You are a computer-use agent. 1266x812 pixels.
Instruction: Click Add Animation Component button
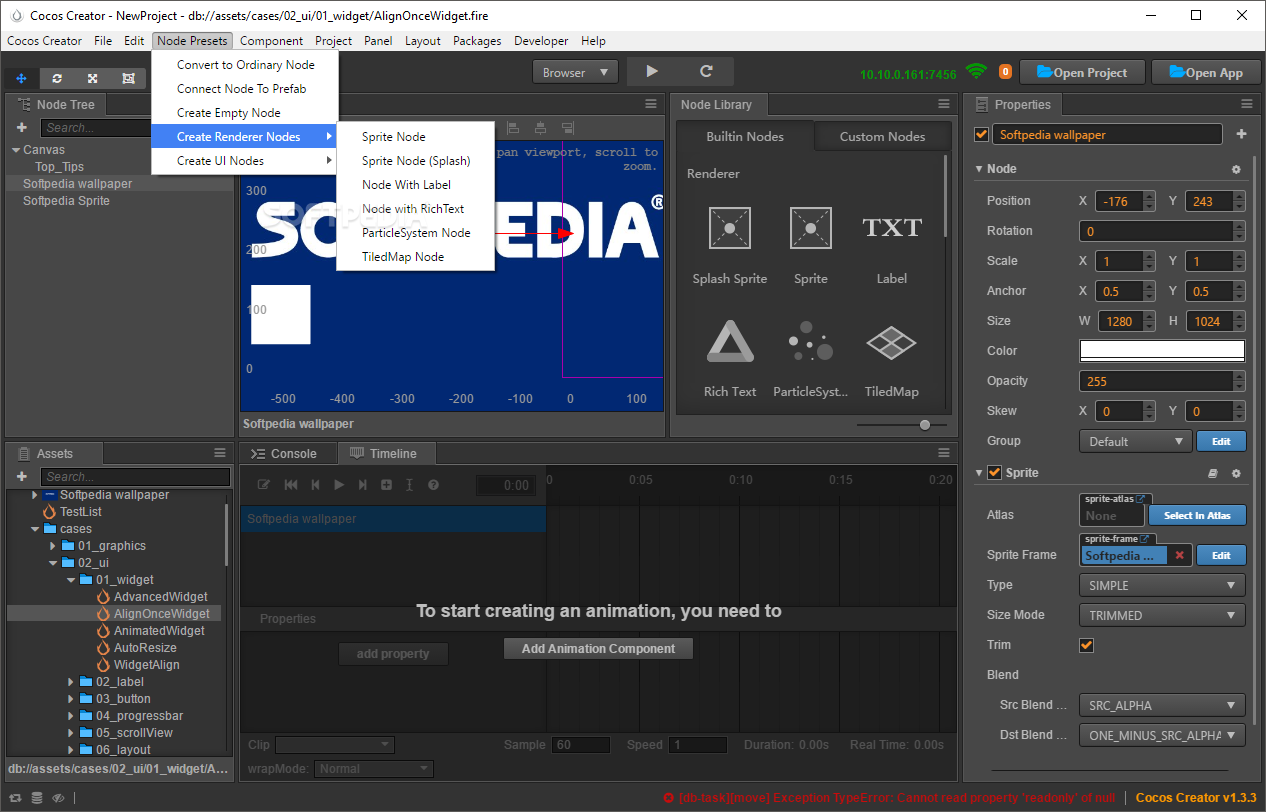click(x=598, y=649)
